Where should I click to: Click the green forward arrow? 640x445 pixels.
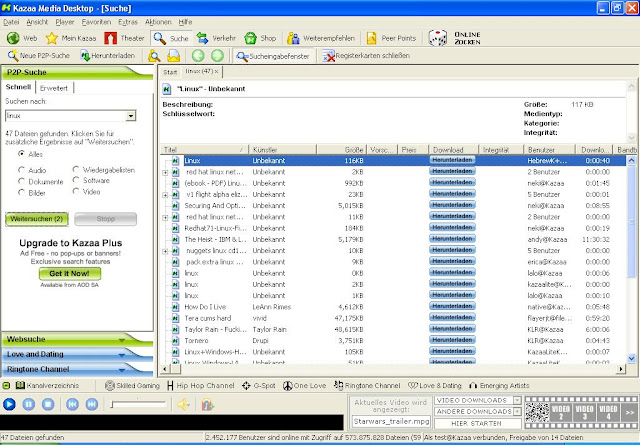[x=217, y=56]
